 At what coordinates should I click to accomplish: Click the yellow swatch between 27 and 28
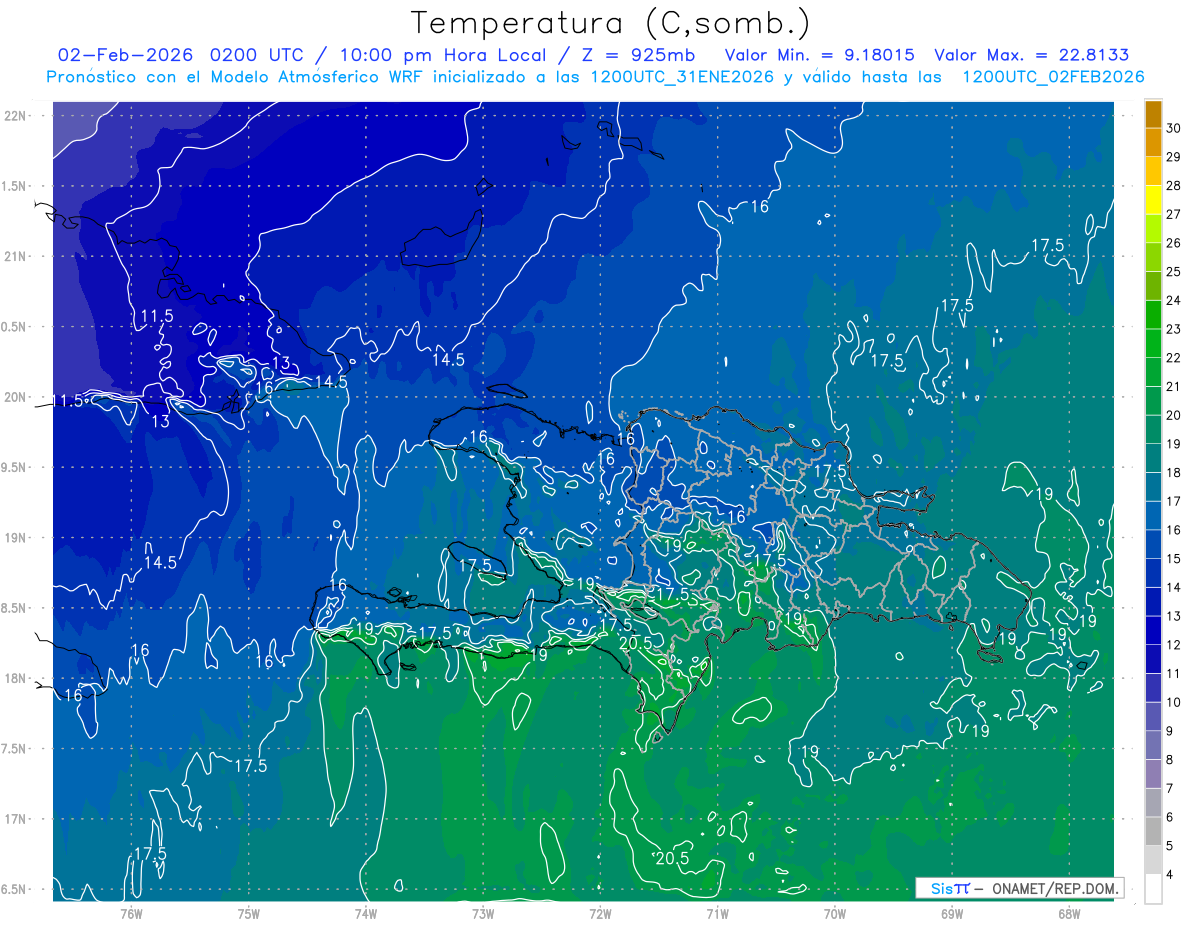[x=1153, y=200]
